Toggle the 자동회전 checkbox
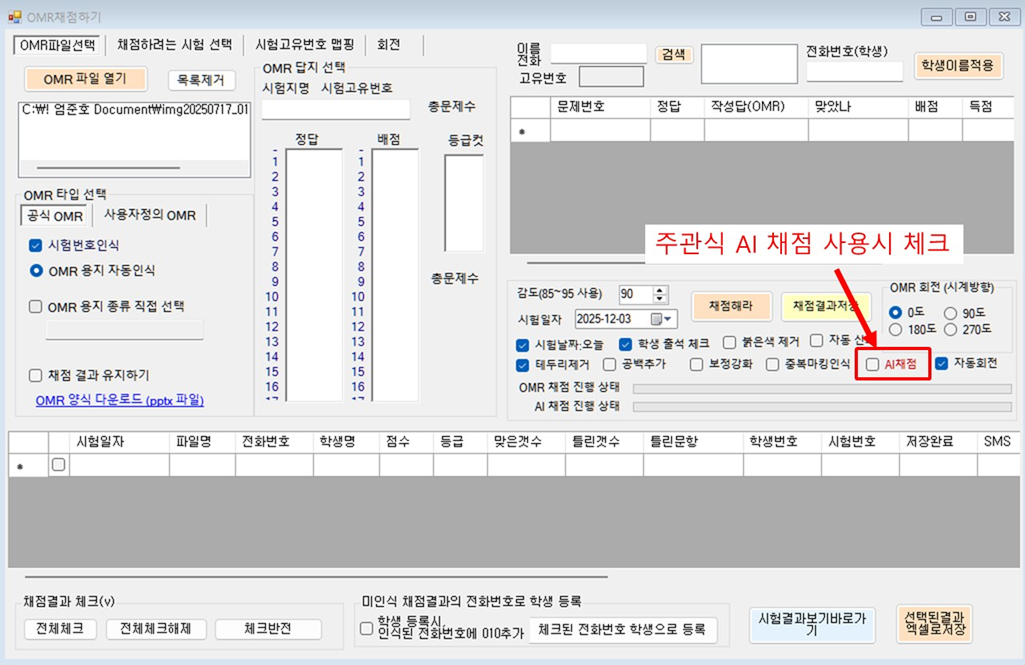This screenshot has height=665, width=1025. coord(941,364)
